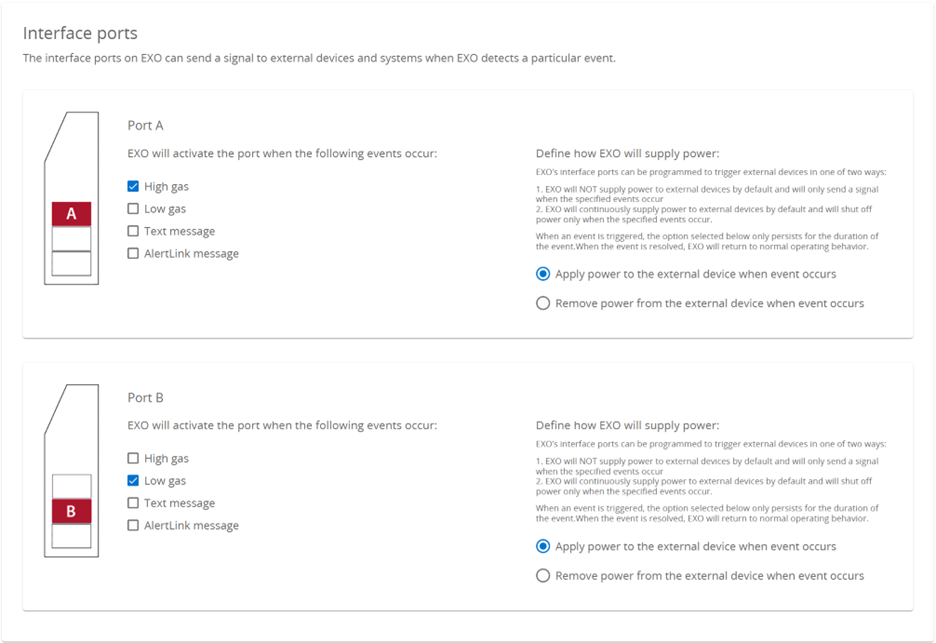Check AlertLink message event for Port B
This screenshot has width=936, height=643.
(x=133, y=524)
